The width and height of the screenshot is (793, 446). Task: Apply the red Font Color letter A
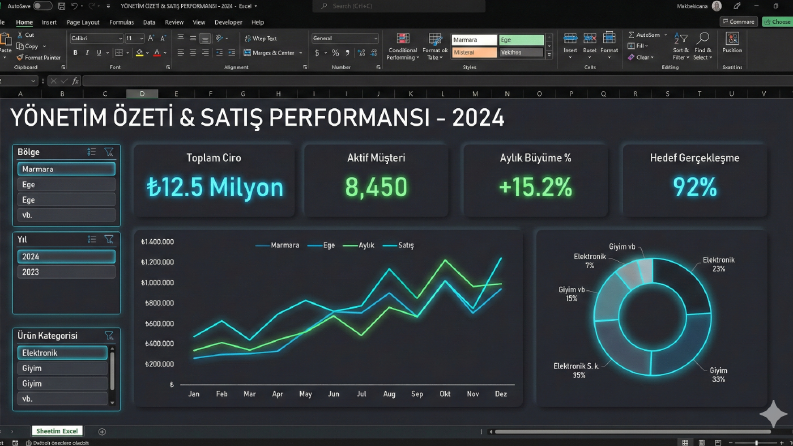click(157, 53)
